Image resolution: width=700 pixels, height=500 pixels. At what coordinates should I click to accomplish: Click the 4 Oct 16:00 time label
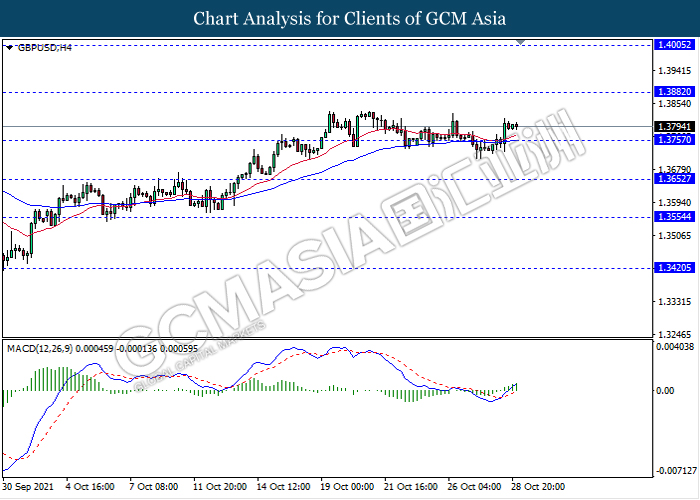tap(90, 487)
